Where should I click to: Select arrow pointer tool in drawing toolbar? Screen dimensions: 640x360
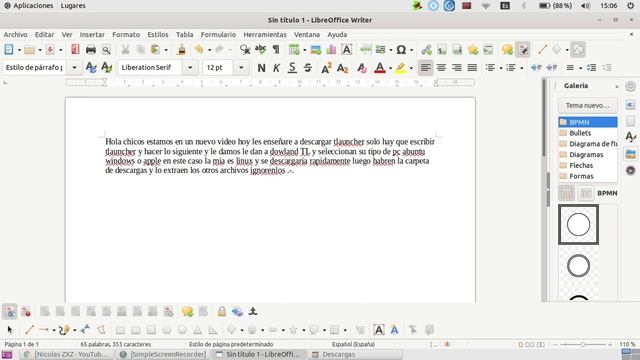(x=10, y=330)
